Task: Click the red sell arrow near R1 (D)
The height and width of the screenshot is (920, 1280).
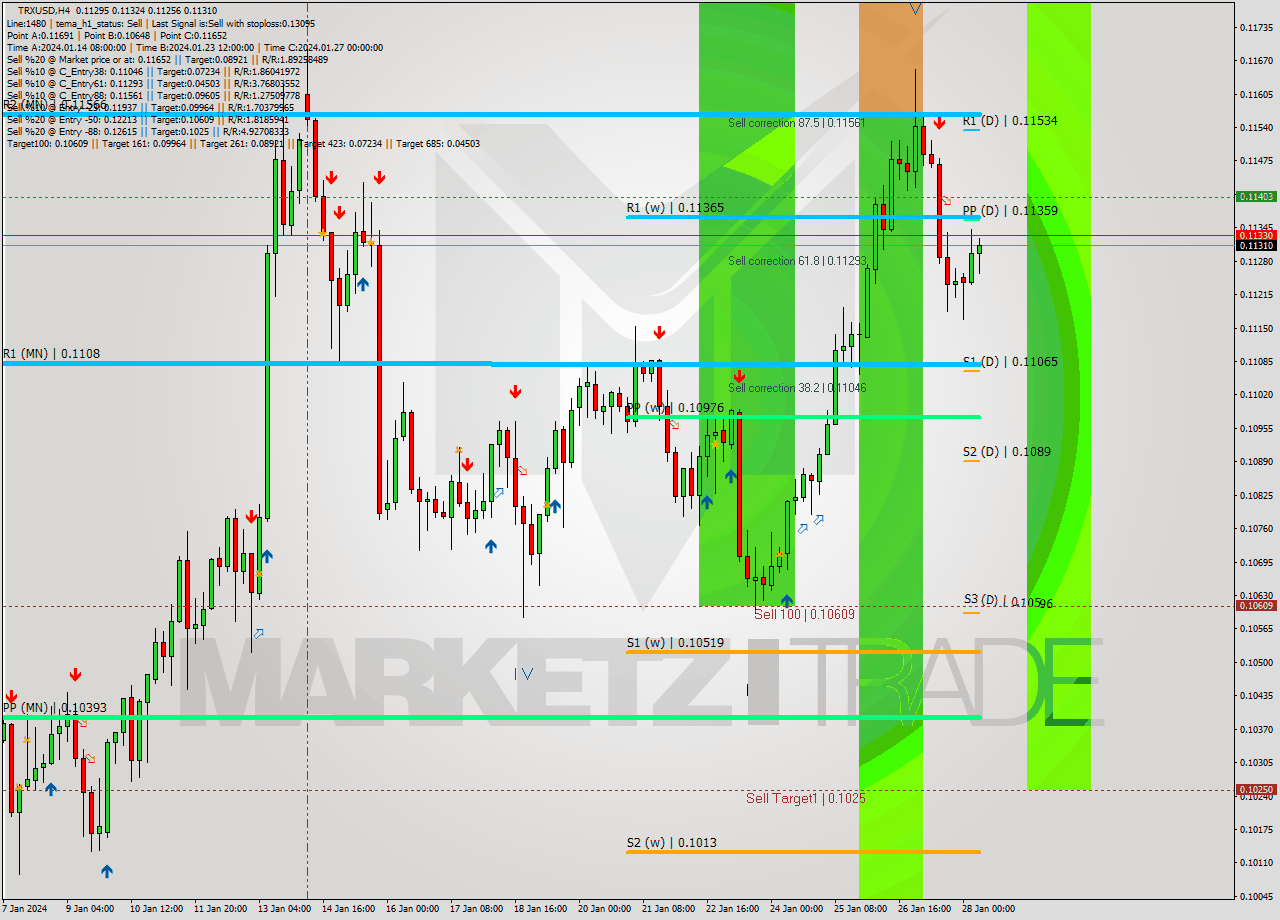Action: pos(939,123)
